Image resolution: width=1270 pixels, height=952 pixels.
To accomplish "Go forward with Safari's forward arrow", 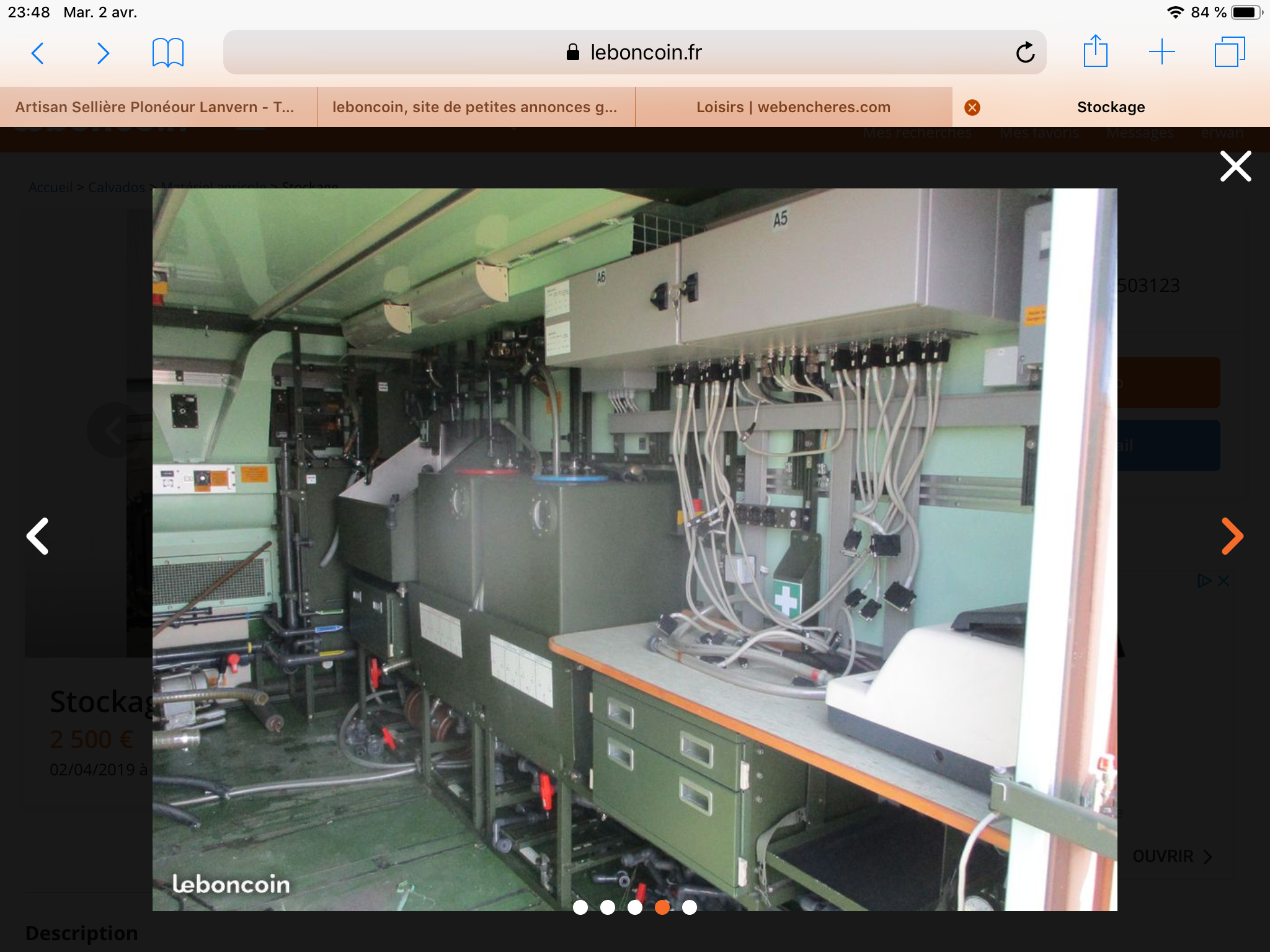I will pyautogui.click(x=104, y=53).
